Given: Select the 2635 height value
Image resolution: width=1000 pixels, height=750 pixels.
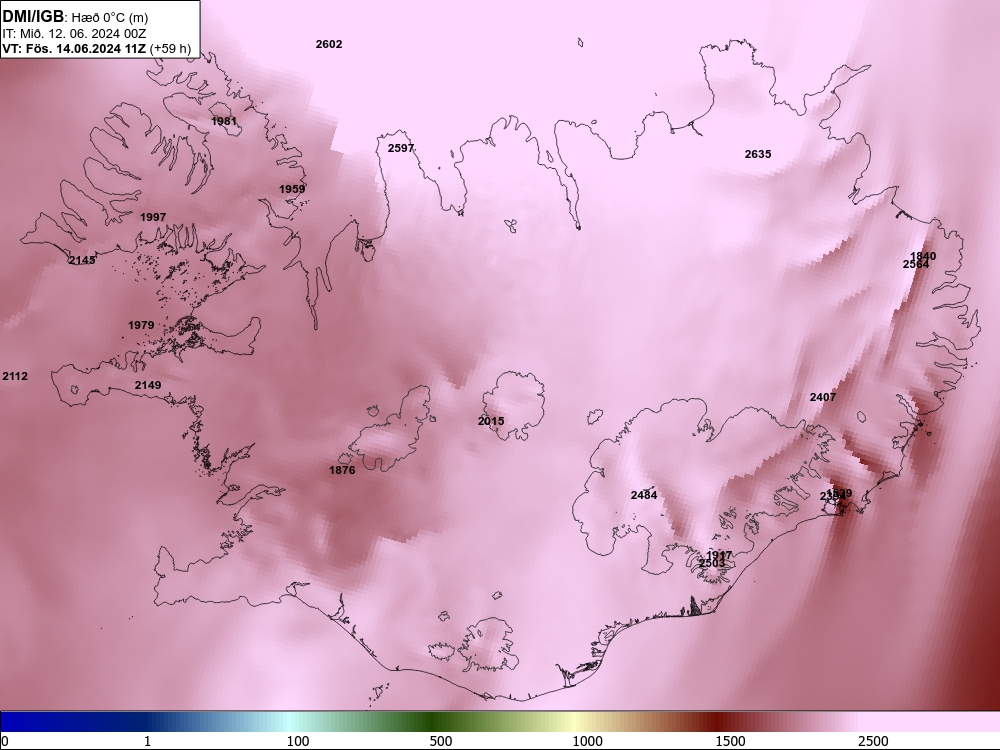Looking at the screenshot, I should [x=758, y=154].
